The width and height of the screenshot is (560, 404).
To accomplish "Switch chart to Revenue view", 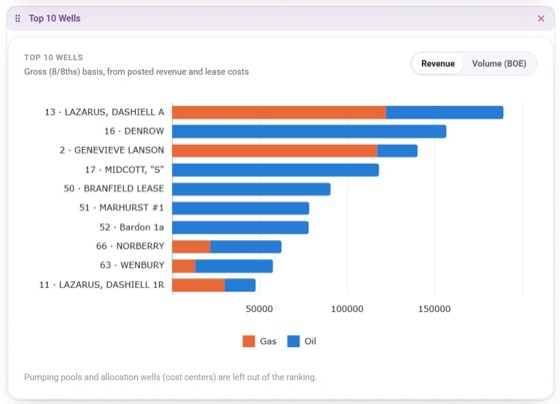I will 438,64.
